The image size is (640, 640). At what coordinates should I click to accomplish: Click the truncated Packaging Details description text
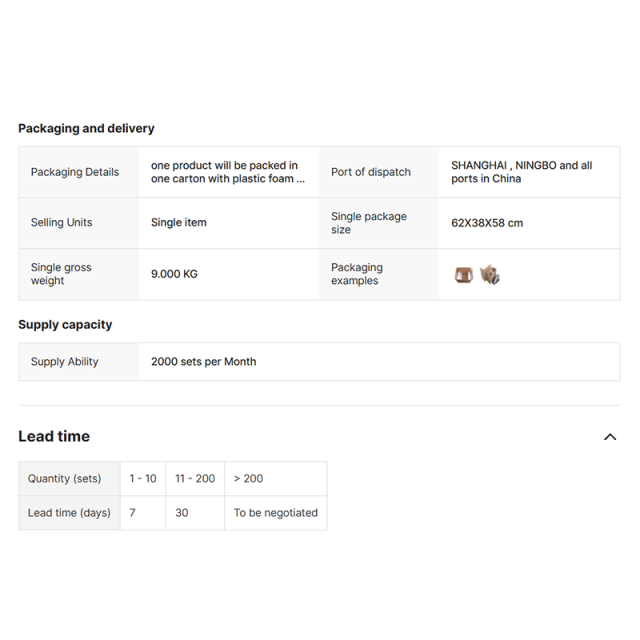coord(228,172)
